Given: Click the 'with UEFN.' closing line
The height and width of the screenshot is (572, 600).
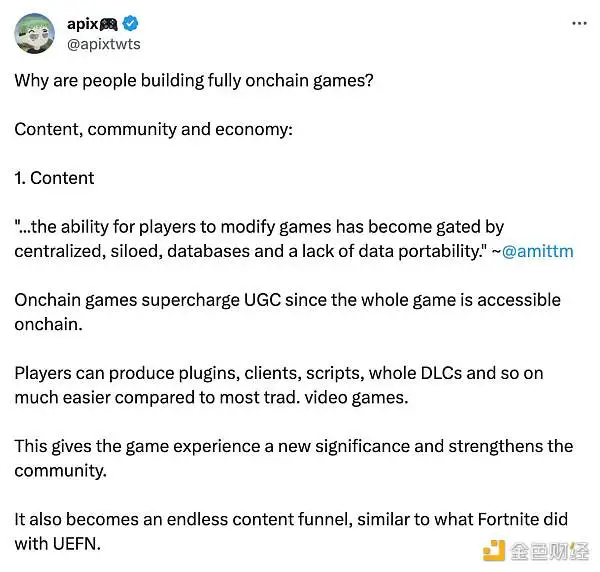Looking at the screenshot, I should pos(58,544).
